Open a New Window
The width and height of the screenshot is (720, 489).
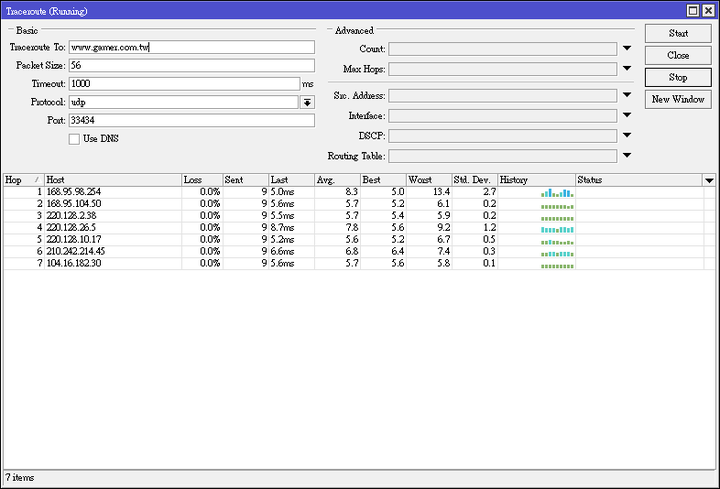click(x=678, y=100)
